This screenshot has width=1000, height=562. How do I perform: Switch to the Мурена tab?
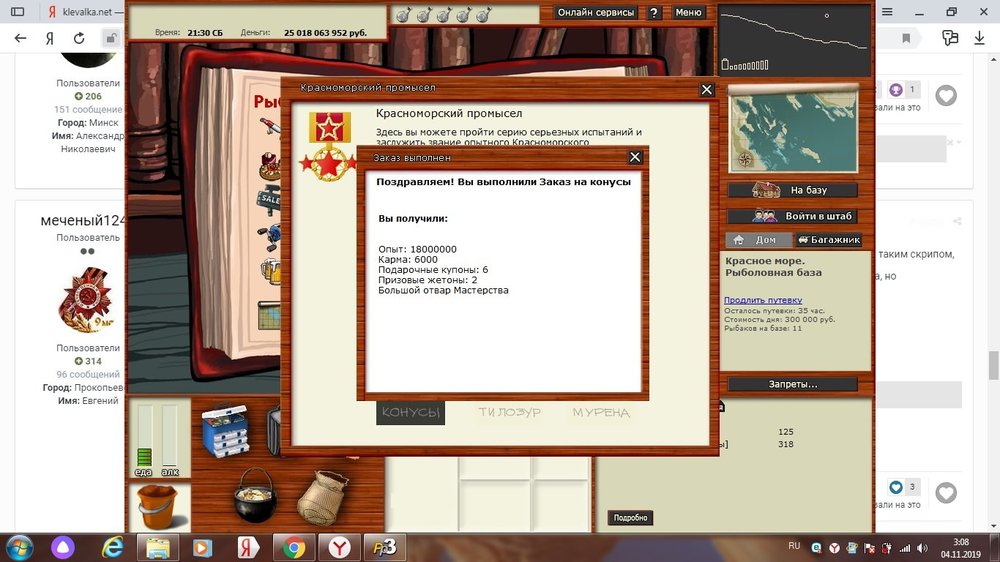coord(601,412)
